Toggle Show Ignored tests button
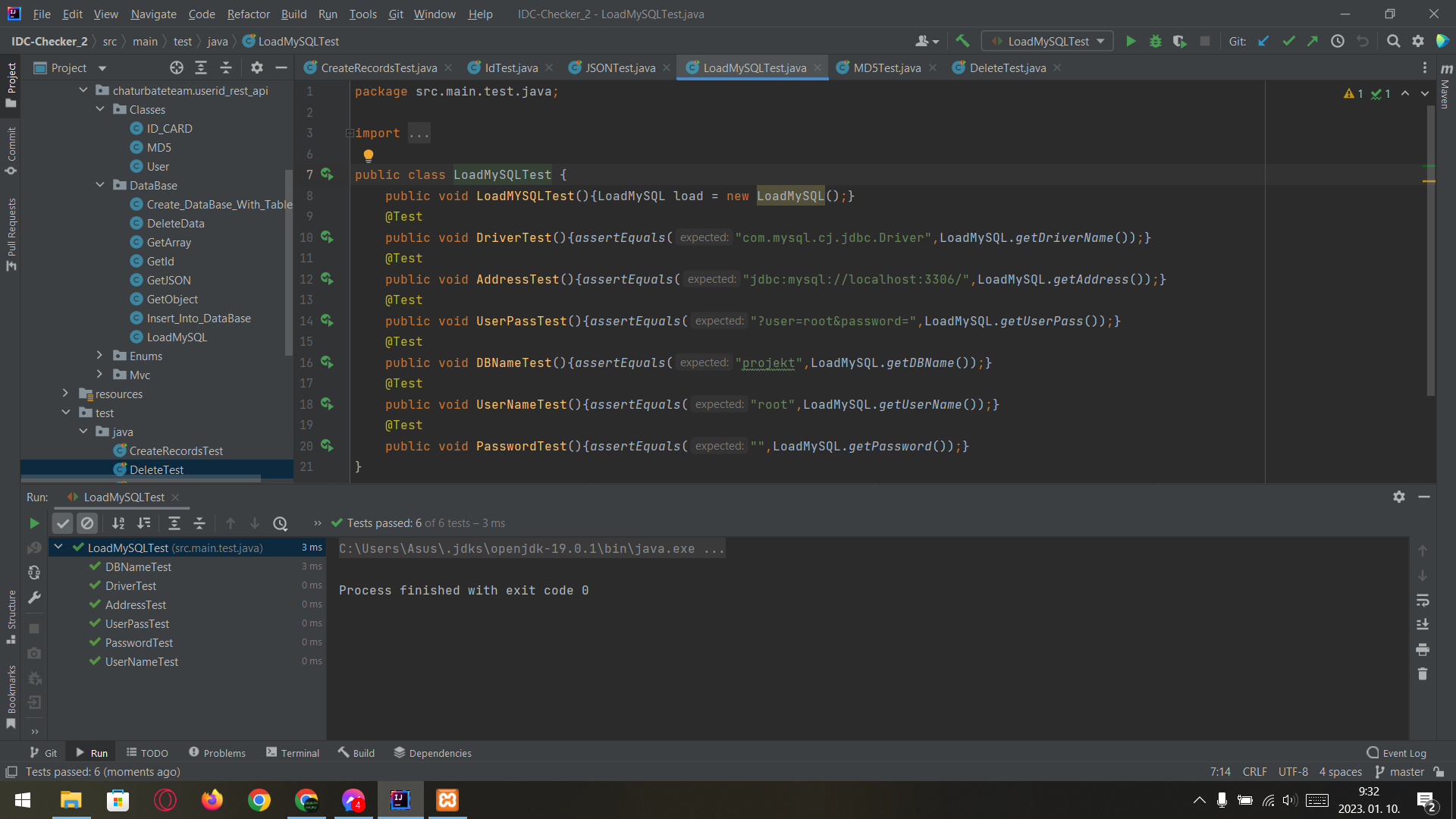Screen dimensions: 1456x819 (x=87, y=523)
